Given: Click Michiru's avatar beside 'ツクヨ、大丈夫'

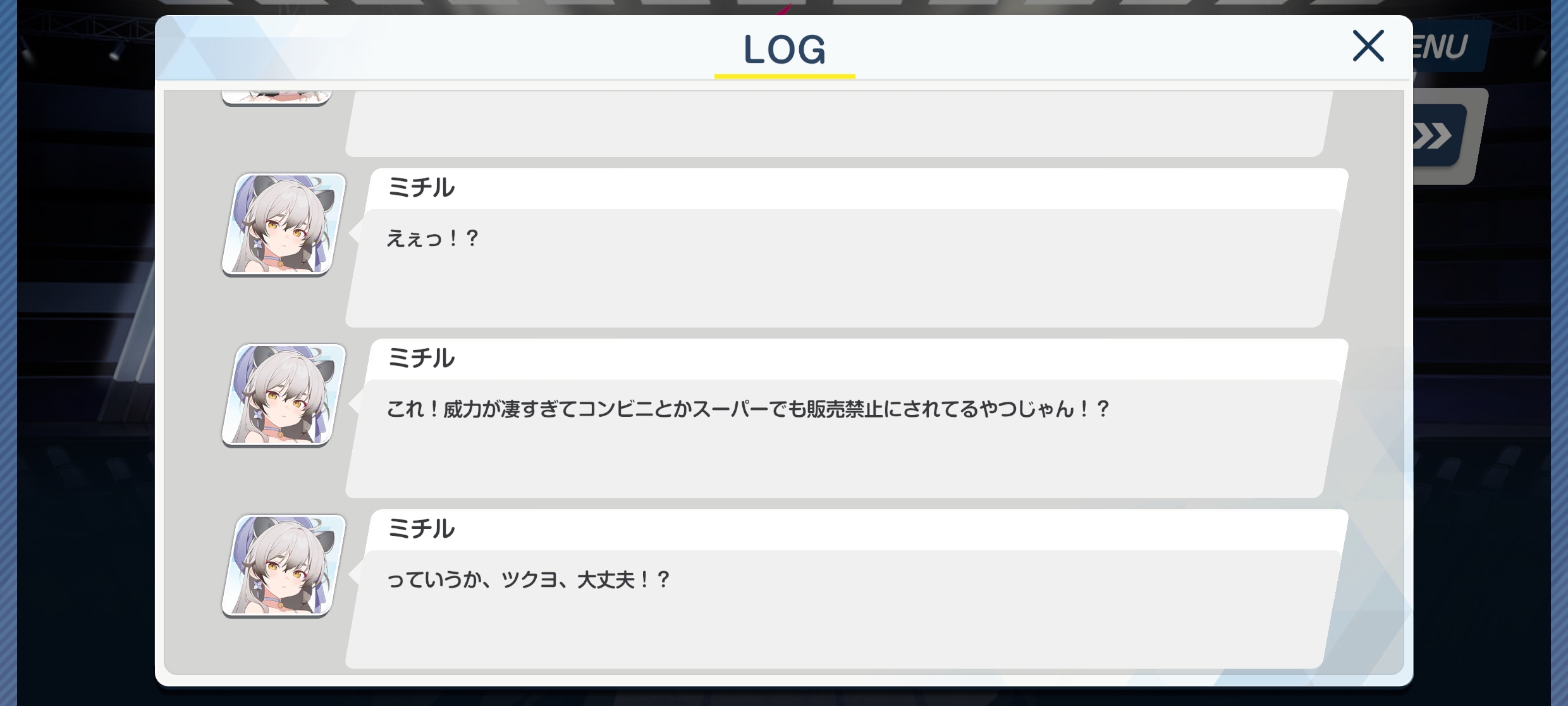Looking at the screenshot, I should tap(284, 566).
